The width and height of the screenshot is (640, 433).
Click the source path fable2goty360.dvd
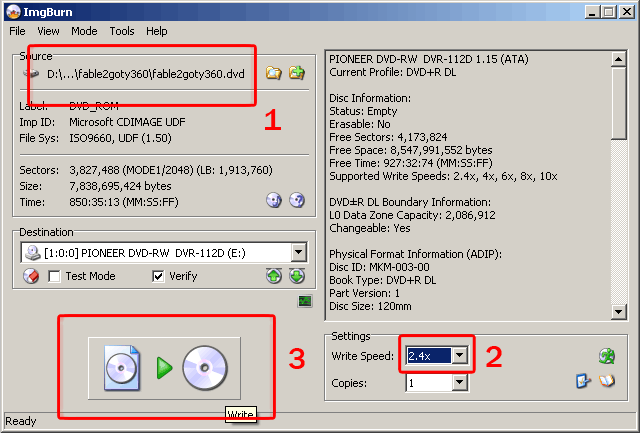[146, 74]
